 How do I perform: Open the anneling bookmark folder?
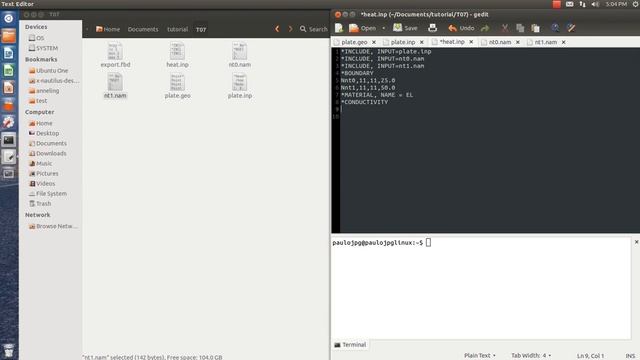tap(44, 91)
